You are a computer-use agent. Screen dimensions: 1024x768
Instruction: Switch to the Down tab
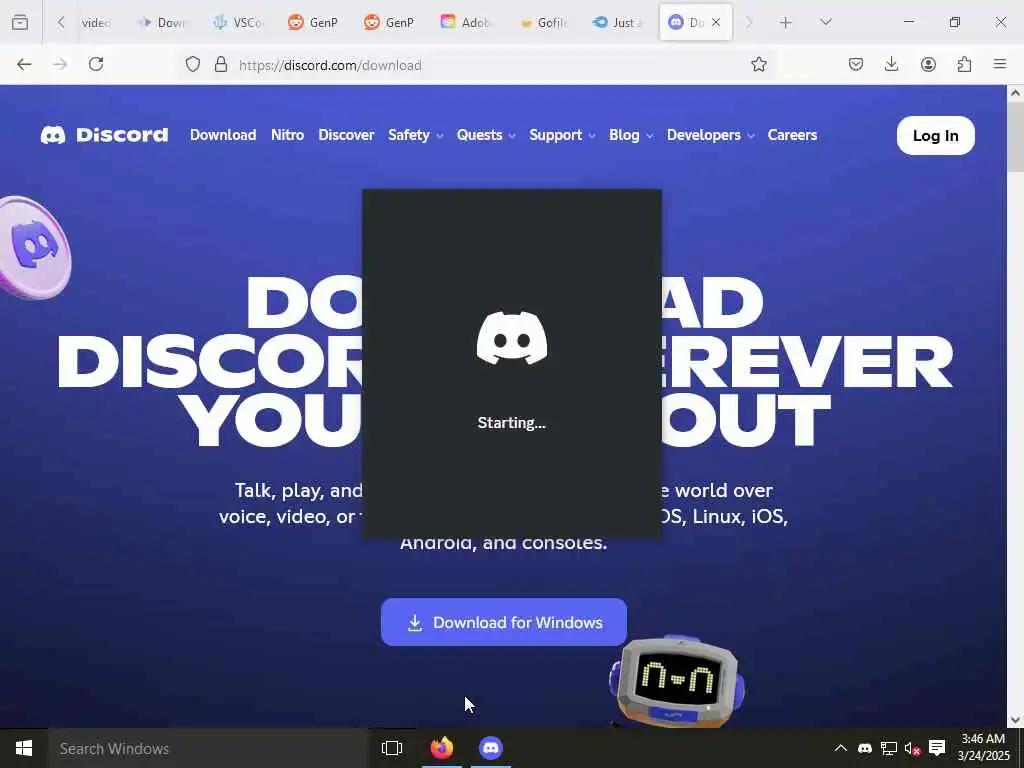[162, 22]
